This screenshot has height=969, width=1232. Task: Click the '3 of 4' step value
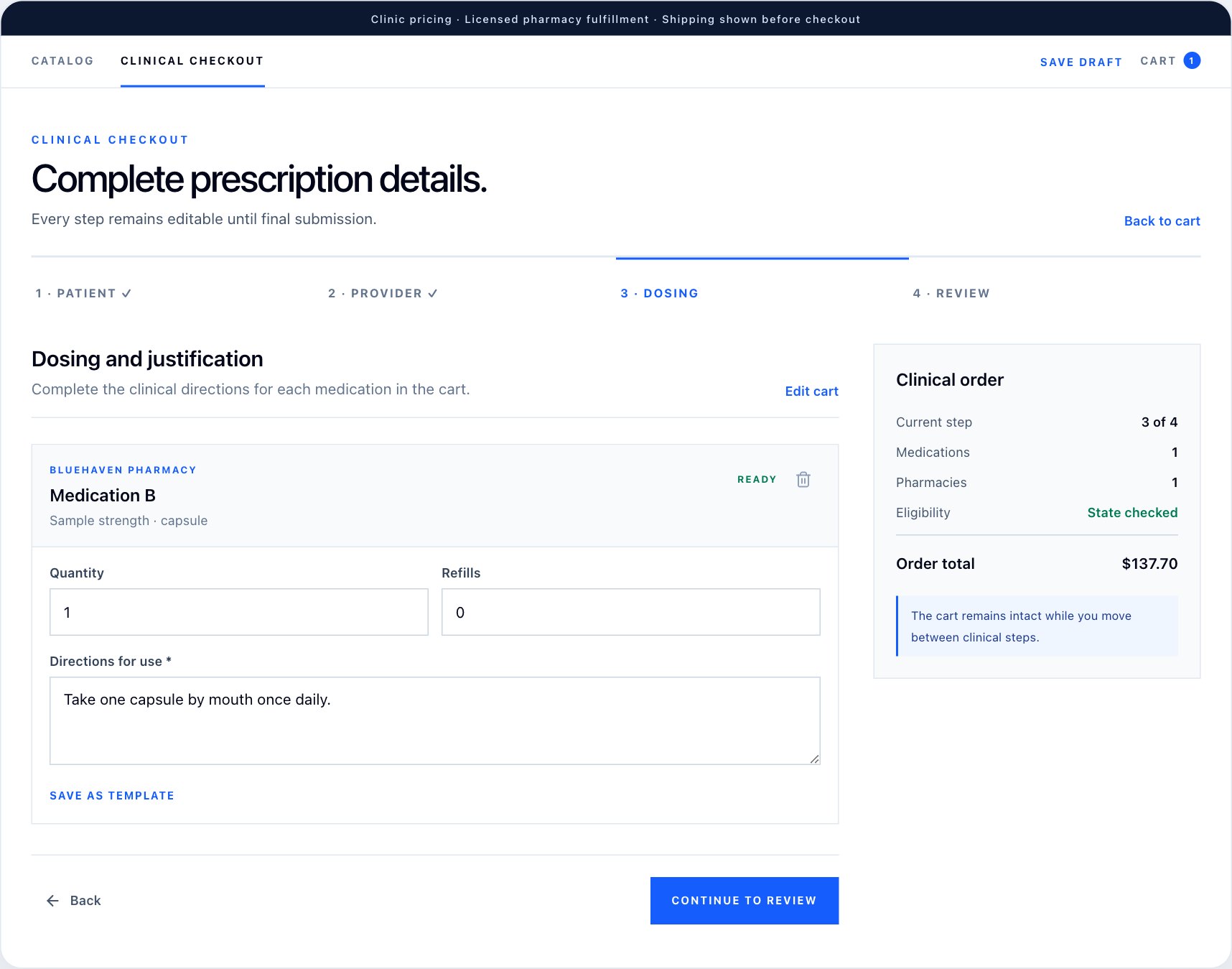1159,422
